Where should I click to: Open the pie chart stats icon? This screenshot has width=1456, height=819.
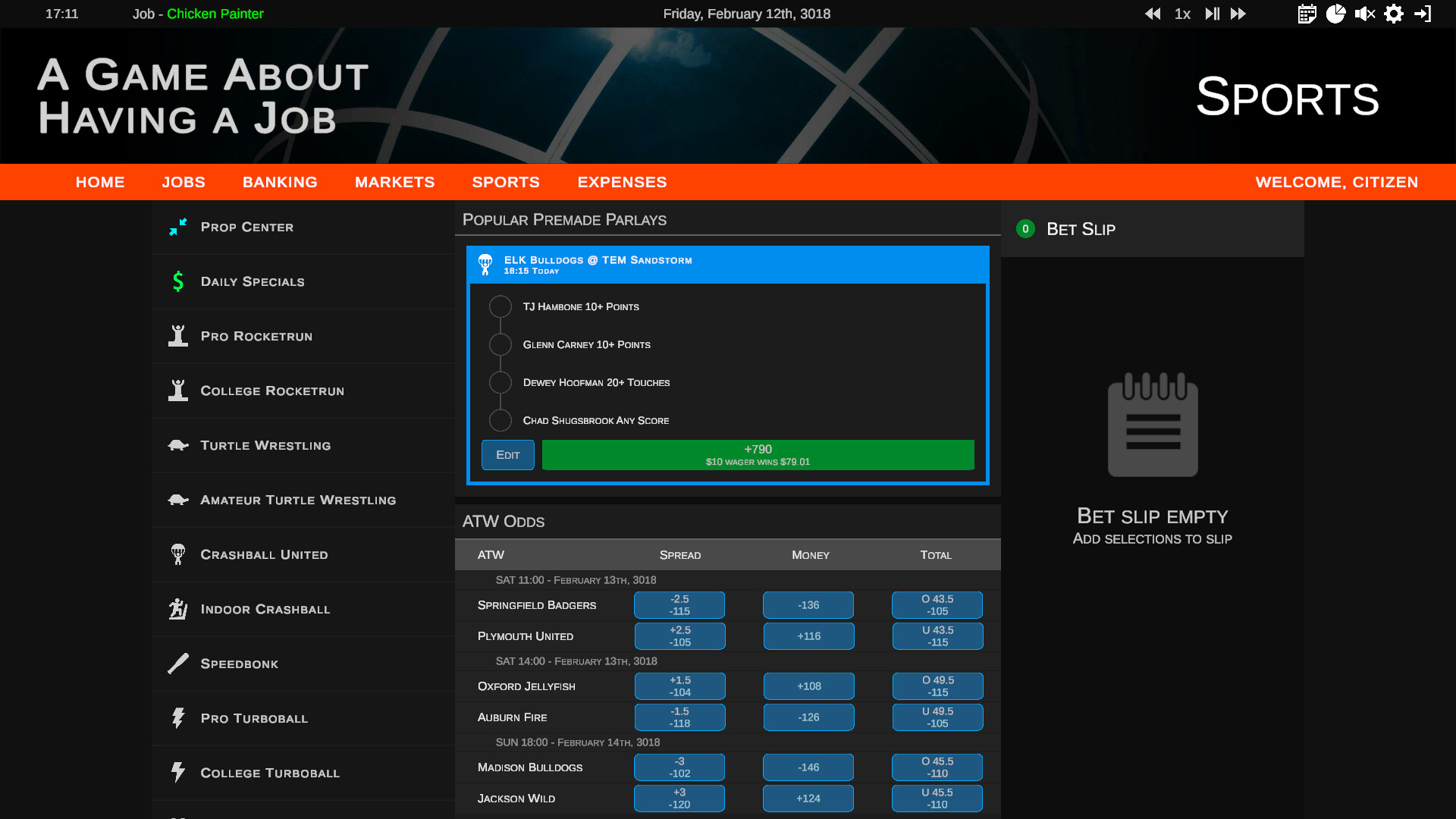tap(1336, 14)
